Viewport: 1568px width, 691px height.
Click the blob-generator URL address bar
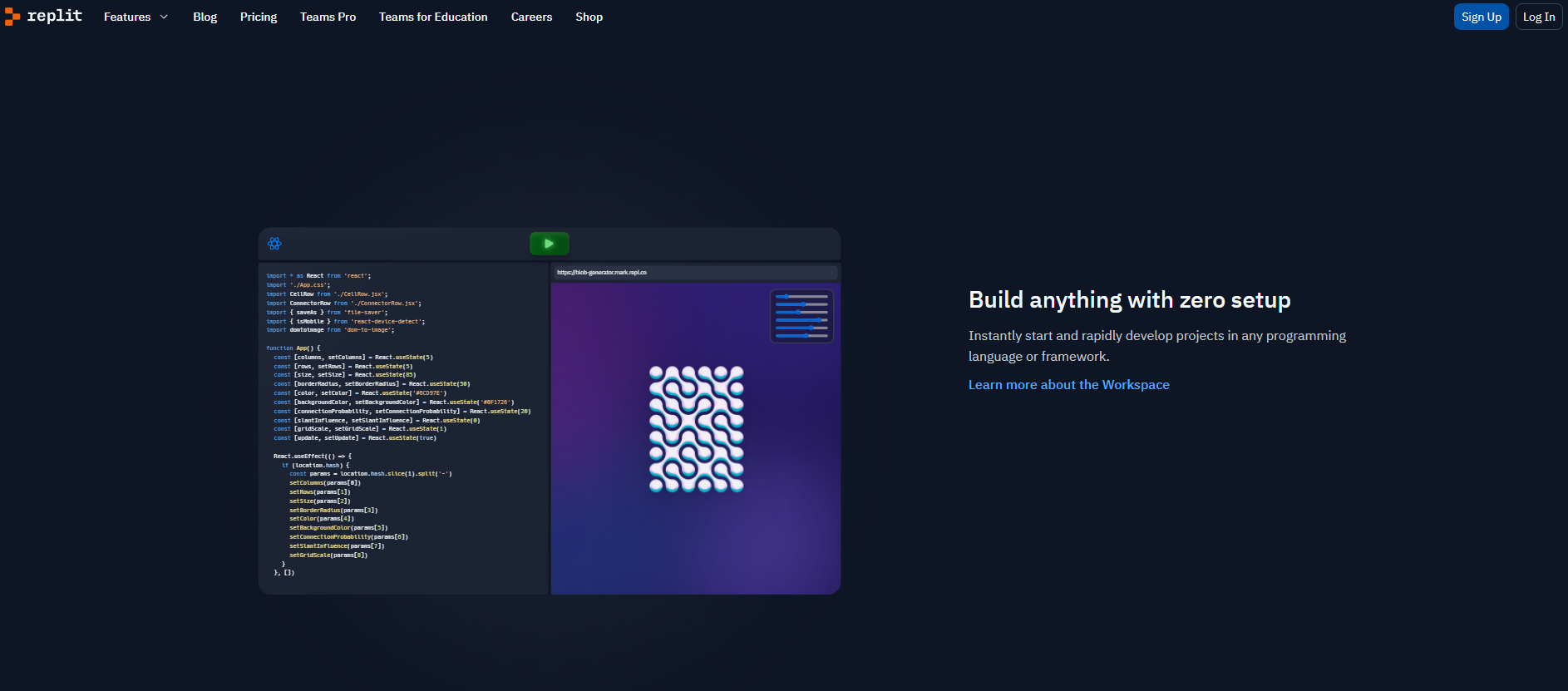click(694, 273)
